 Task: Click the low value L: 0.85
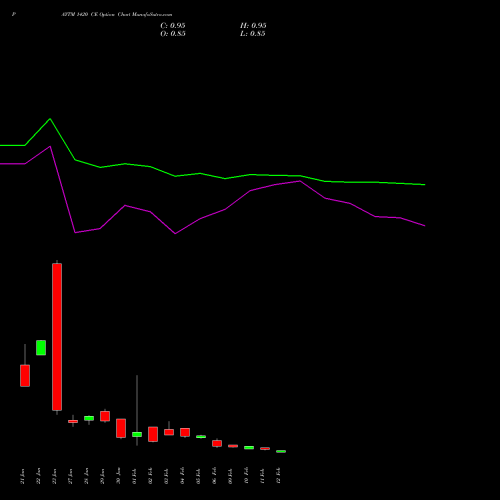click(x=253, y=34)
